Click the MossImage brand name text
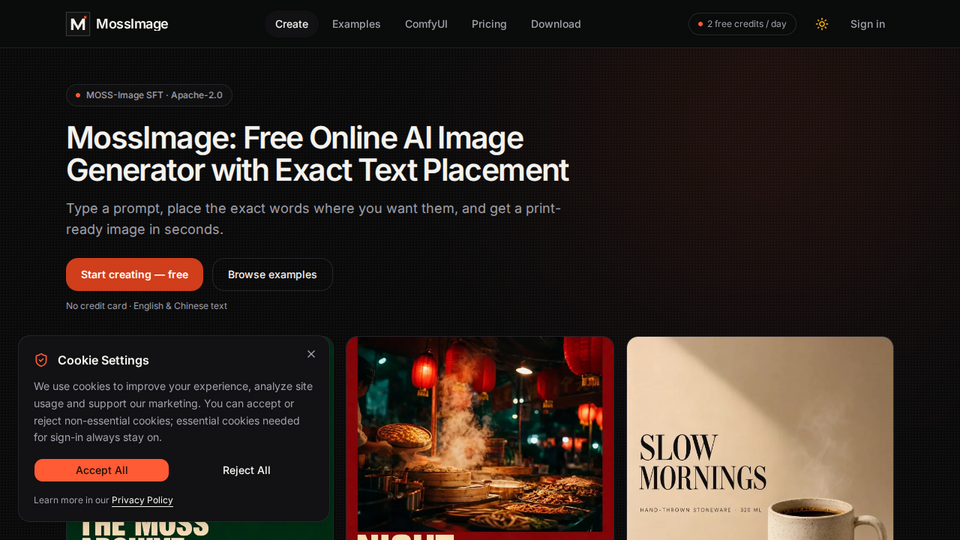Viewport: 960px width, 540px height. click(x=132, y=24)
